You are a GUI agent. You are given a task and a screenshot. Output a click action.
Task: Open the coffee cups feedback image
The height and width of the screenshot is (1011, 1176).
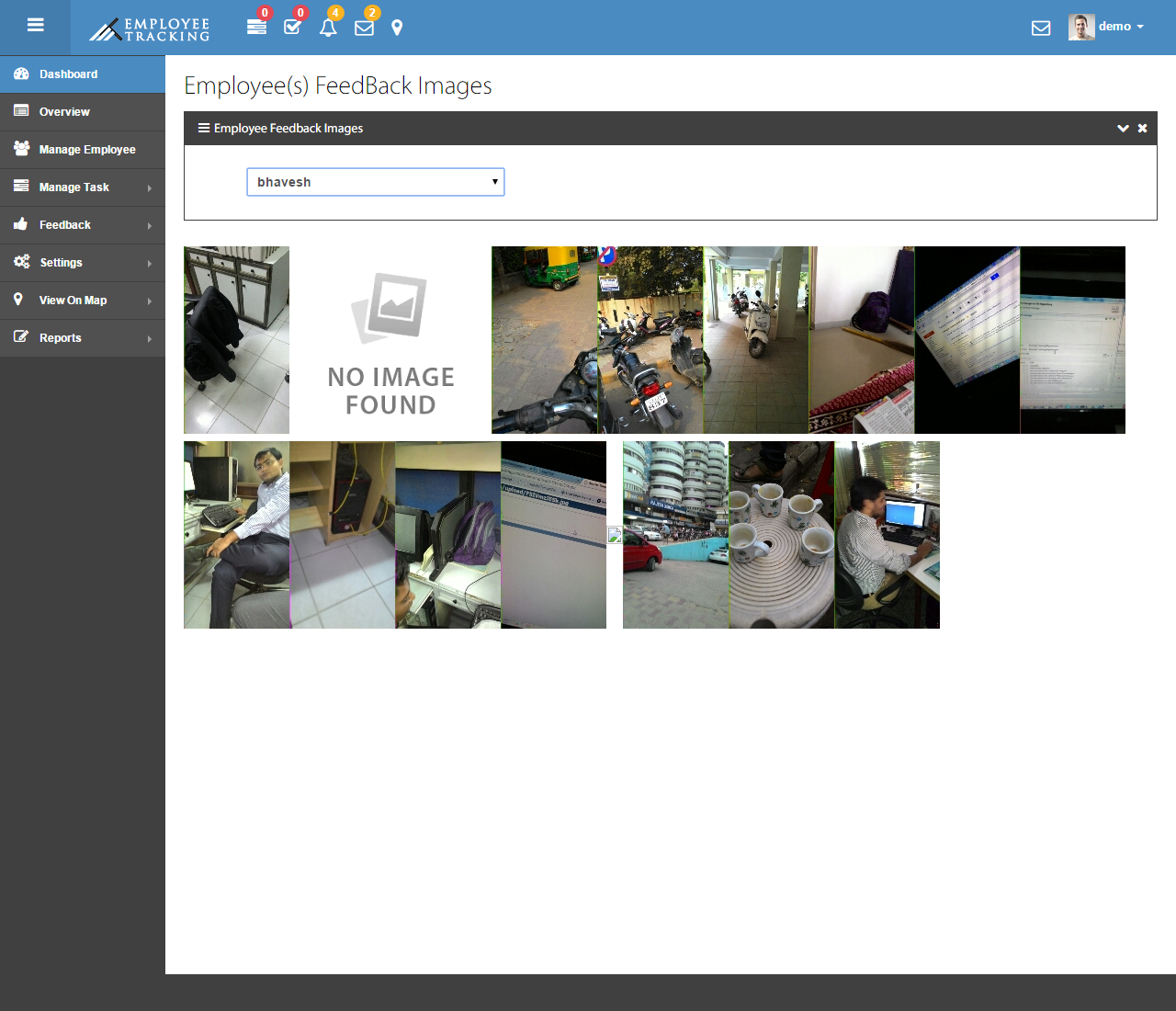781,535
